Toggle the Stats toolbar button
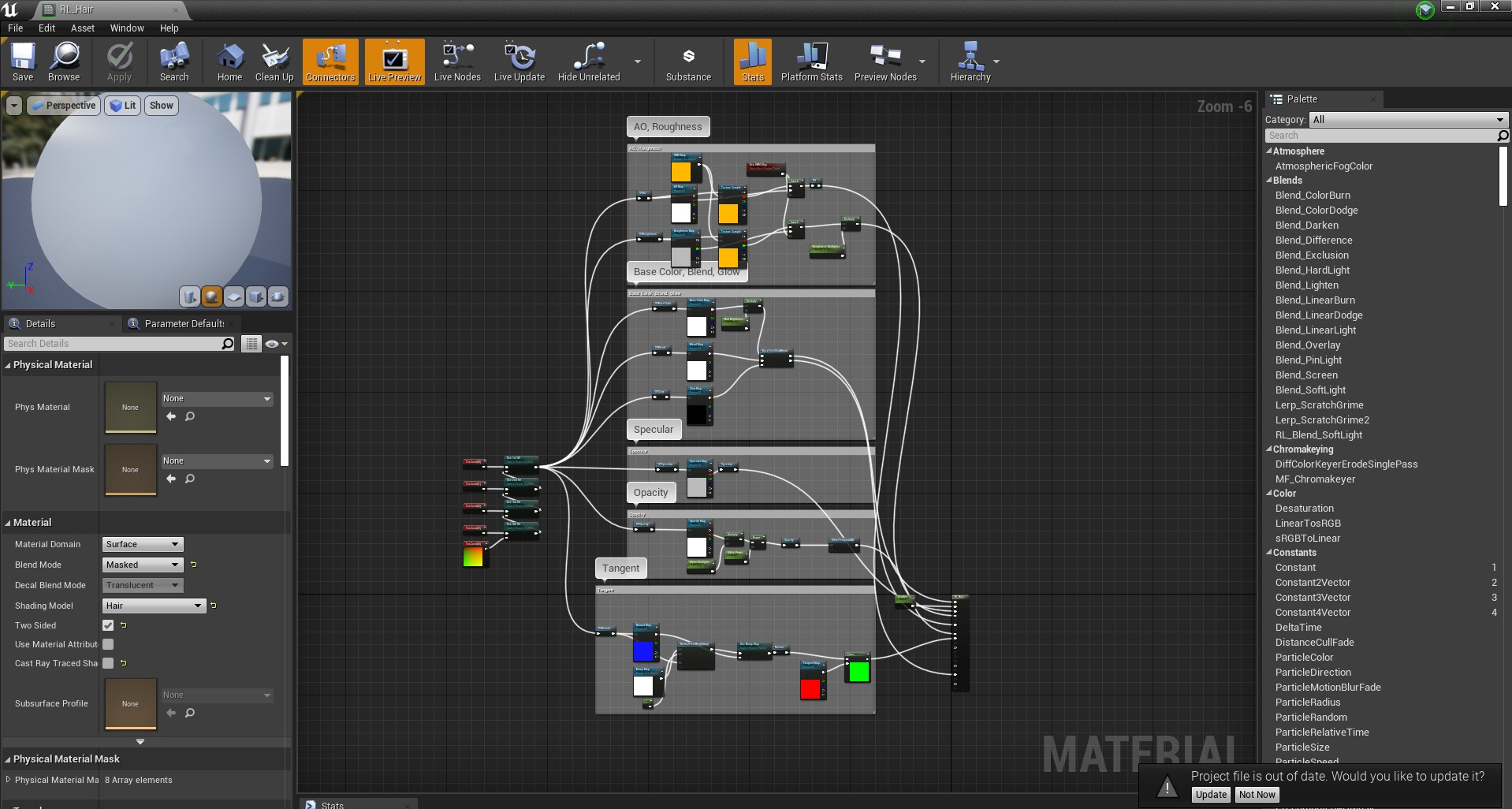 tap(753, 62)
